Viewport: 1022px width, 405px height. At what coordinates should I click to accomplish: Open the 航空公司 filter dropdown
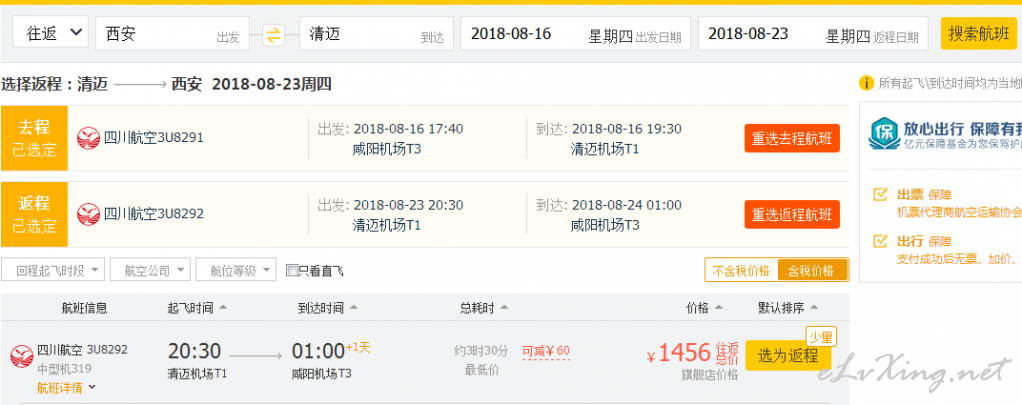[x=151, y=271]
